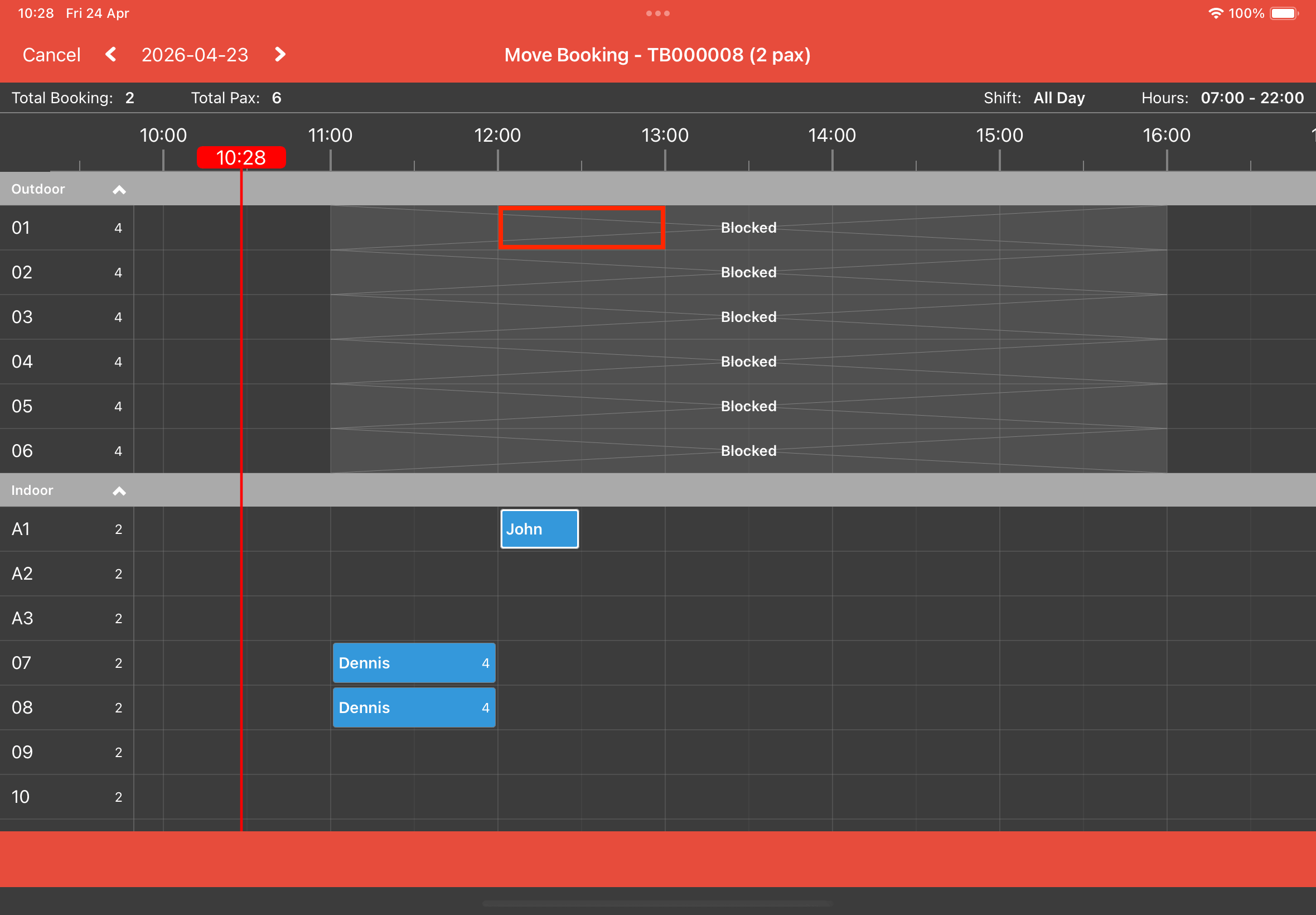Tap the 13:00 hour label on timeline
Viewport: 1316px width, 915px height.
(x=665, y=136)
